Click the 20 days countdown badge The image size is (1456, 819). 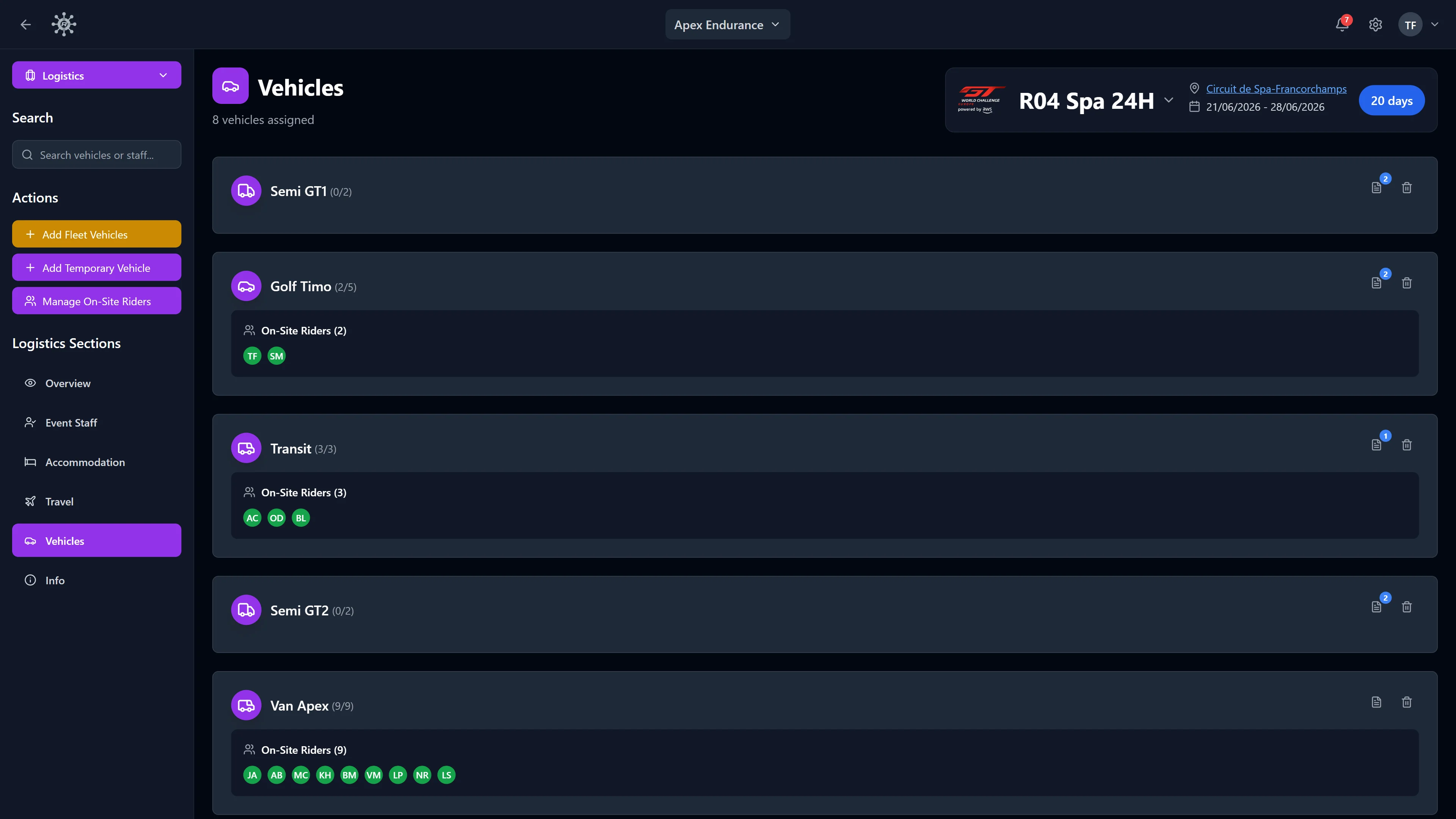coord(1391,100)
